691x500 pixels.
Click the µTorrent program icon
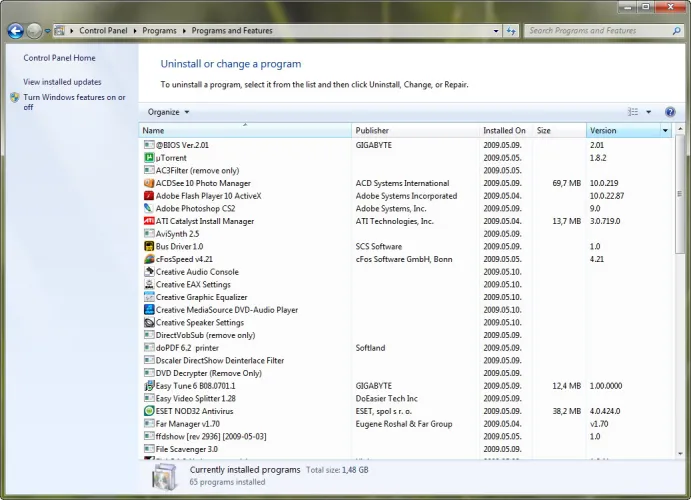(x=149, y=157)
